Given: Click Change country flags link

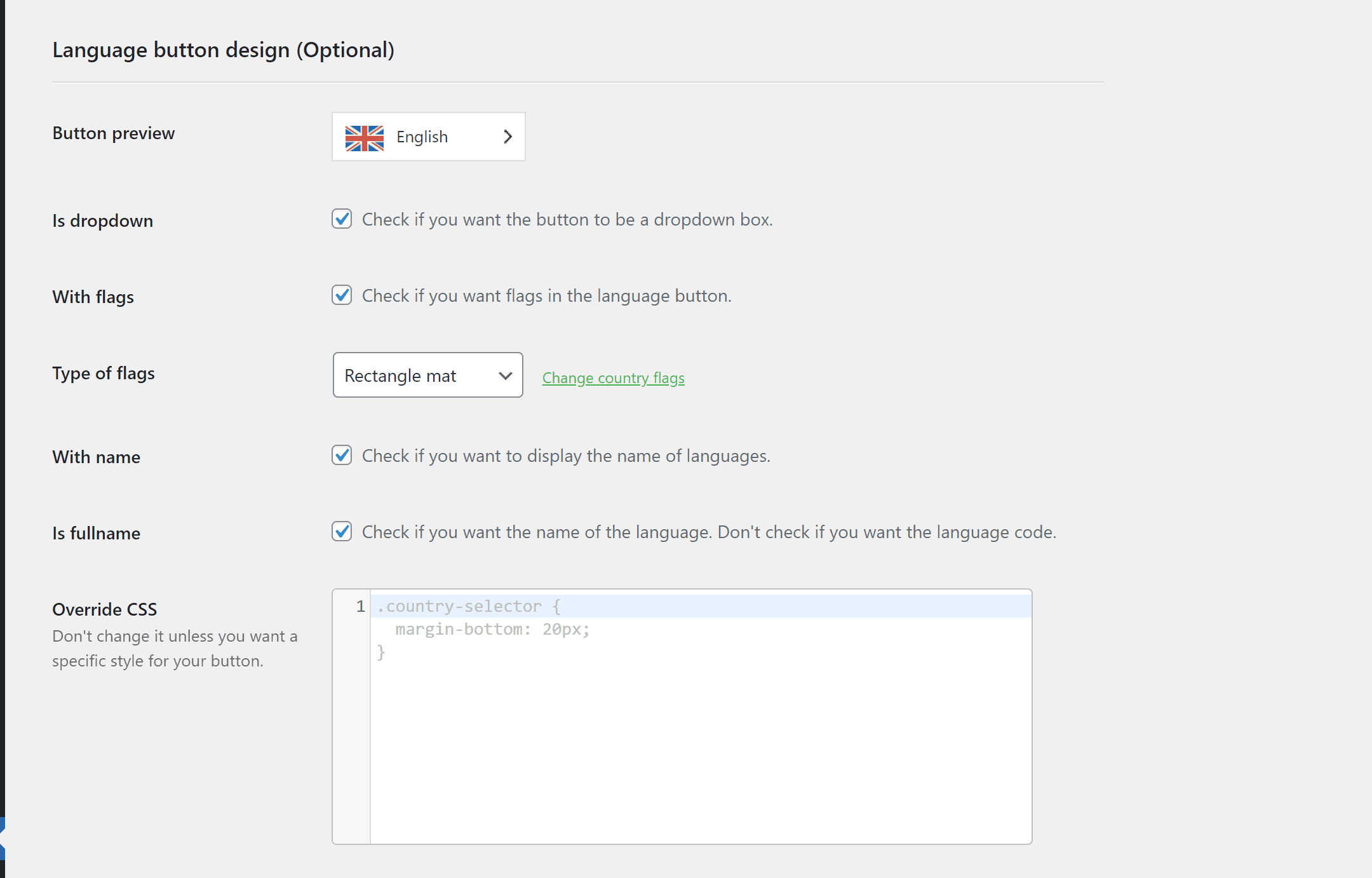Looking at the screenshot, I should pos(613,377).
